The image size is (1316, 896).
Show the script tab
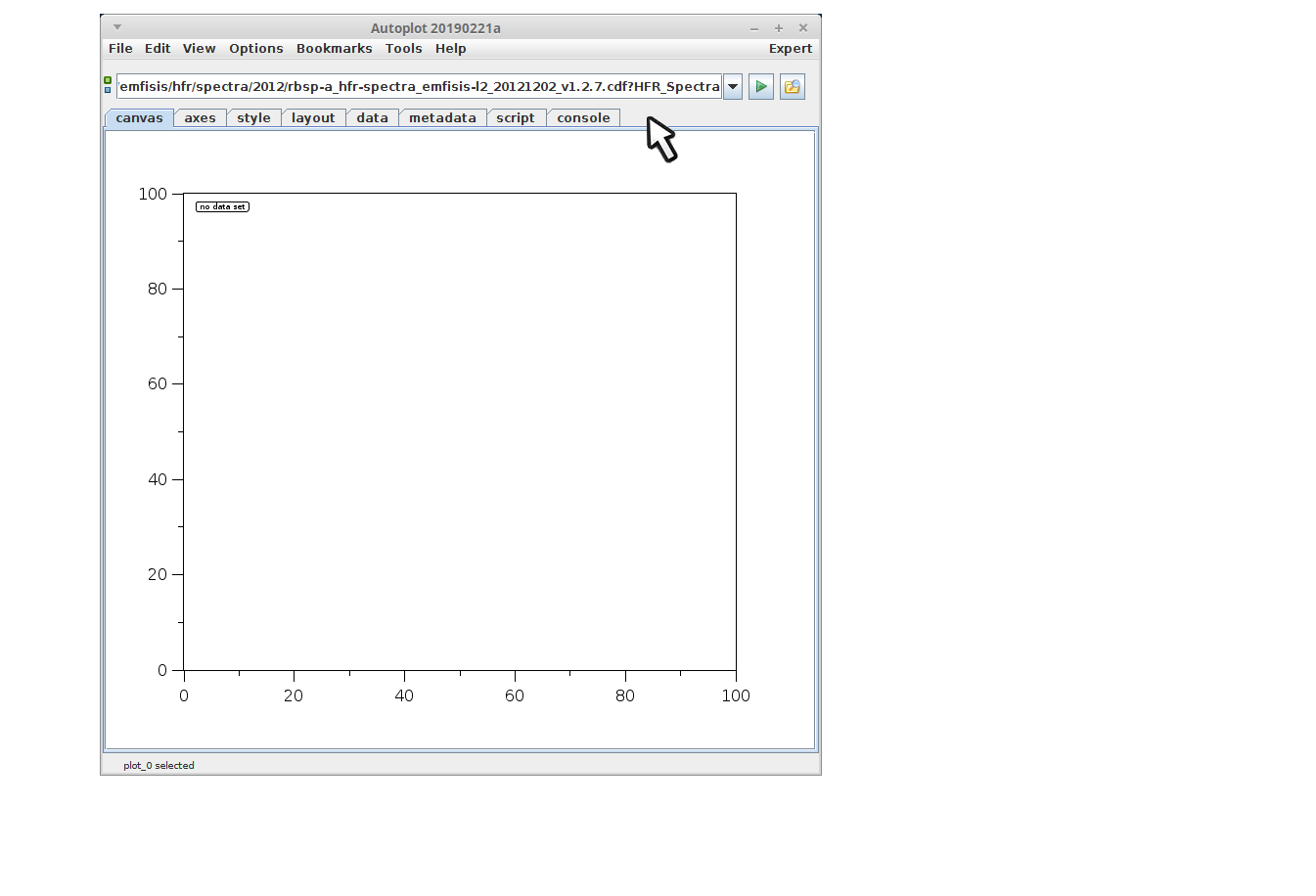[x=516, y=118]
